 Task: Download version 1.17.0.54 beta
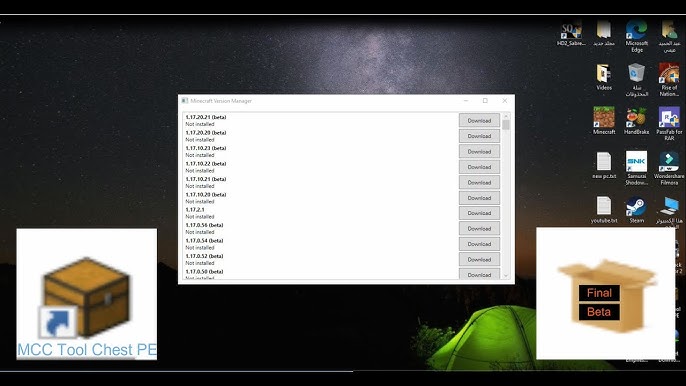tap(479, 244)
